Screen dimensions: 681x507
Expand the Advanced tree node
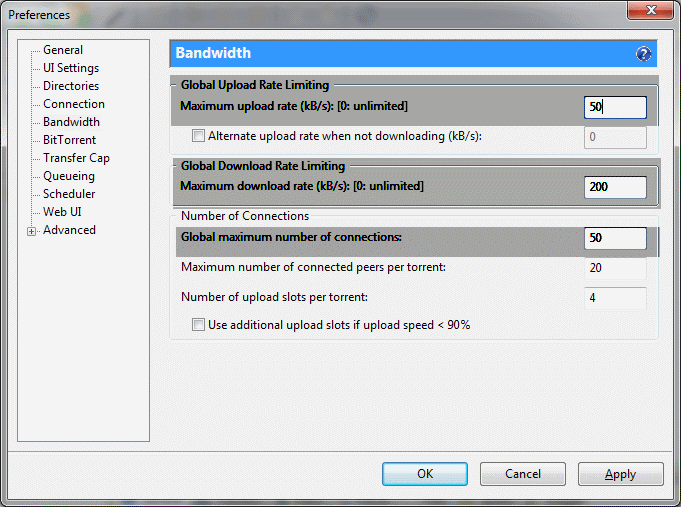31,231
